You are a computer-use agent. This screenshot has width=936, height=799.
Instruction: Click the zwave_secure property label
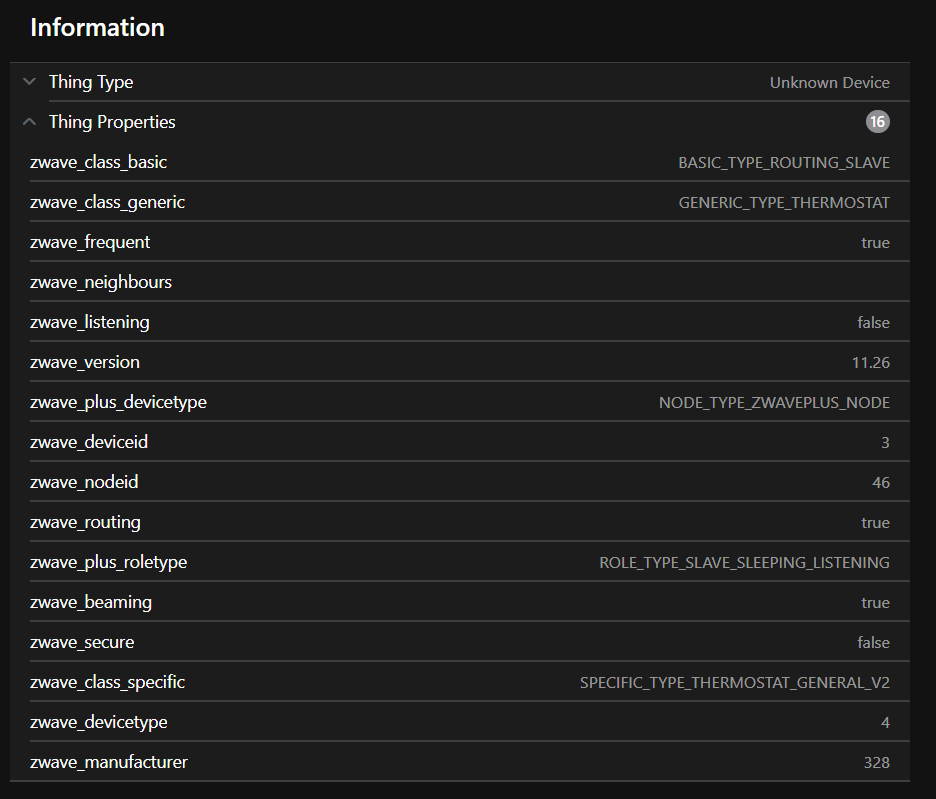[x=82, y=642]
